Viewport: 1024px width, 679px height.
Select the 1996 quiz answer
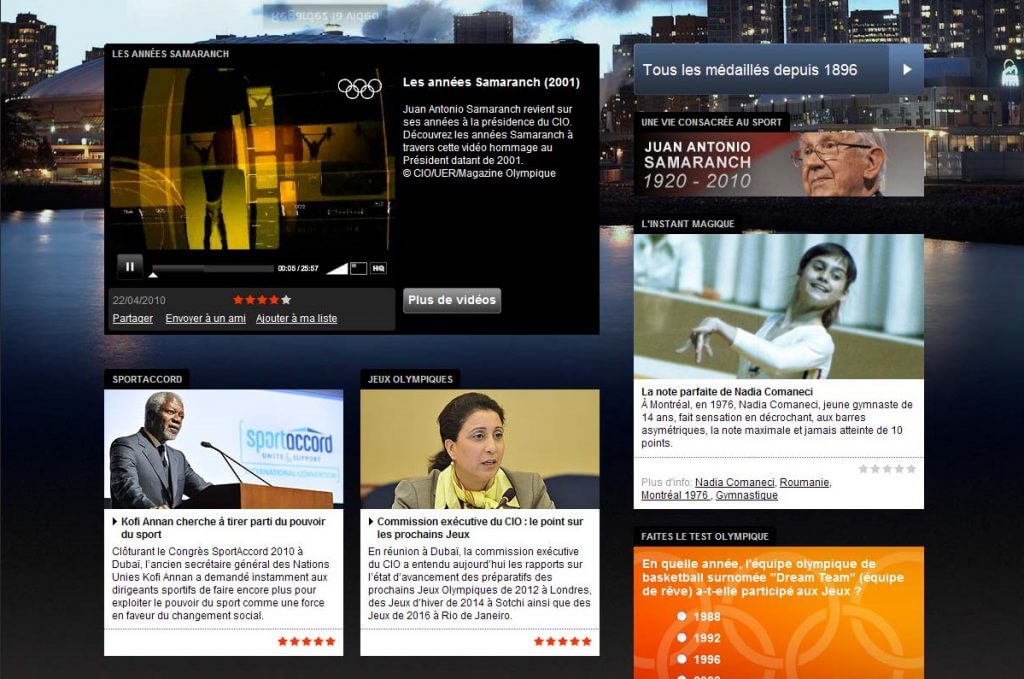(x=682, y=659)
